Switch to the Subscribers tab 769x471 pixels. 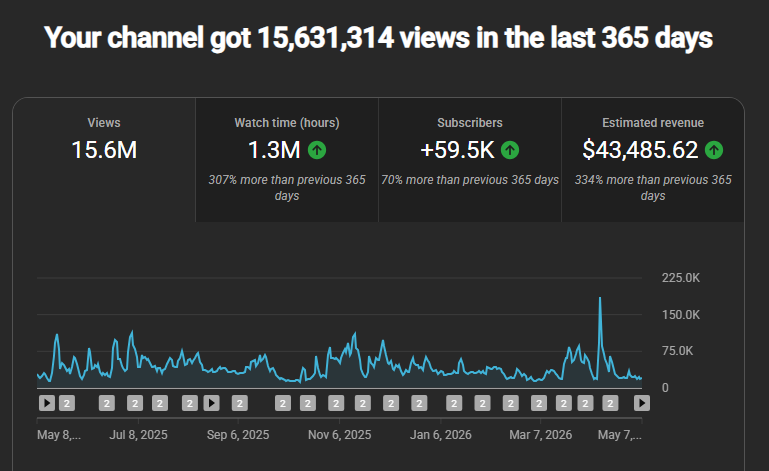coord(470,160)
